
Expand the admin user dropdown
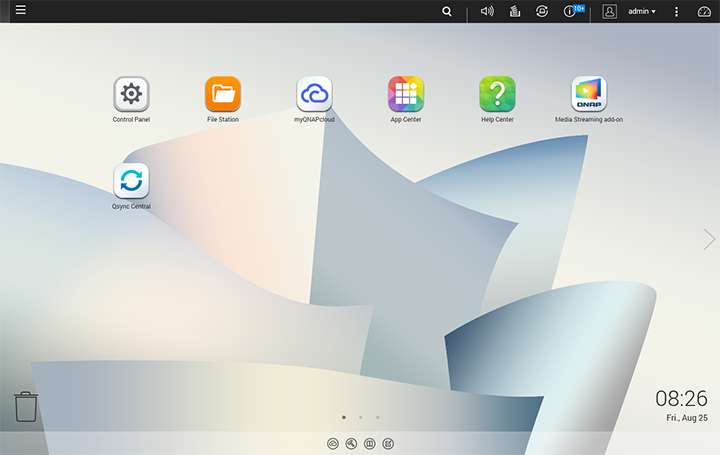pyautogui.click(x=641, y=11)
